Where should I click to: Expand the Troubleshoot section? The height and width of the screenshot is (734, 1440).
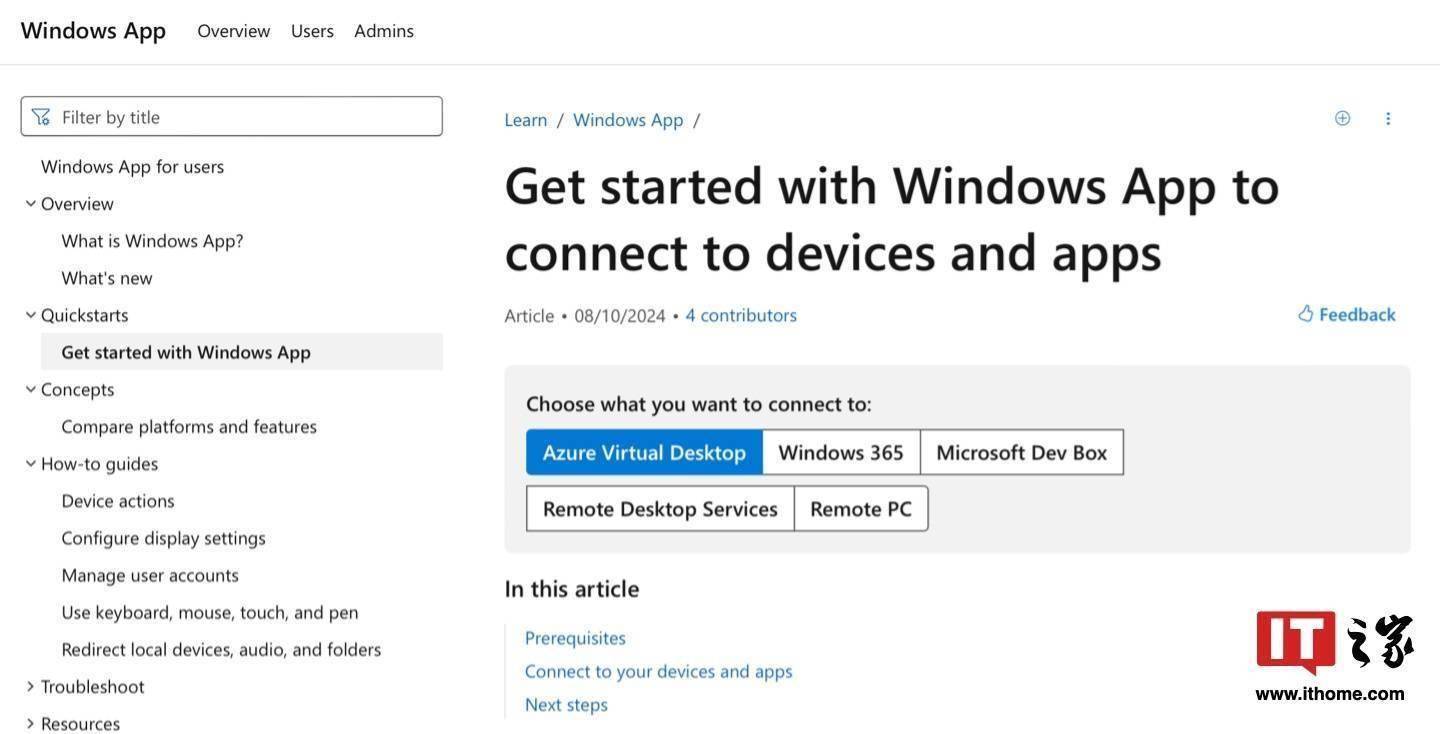tap(30, 687)
